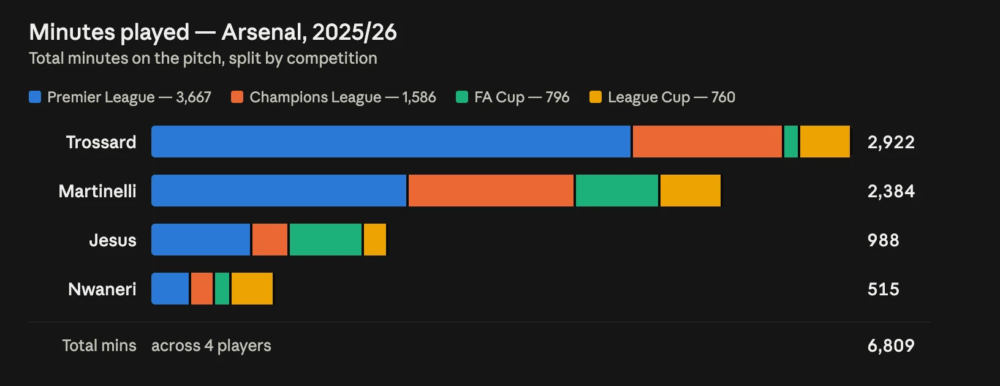Select Jesus's green FA Cup bar segment
This screenshot has width=1000, height=386.
[x=326, y=240]
